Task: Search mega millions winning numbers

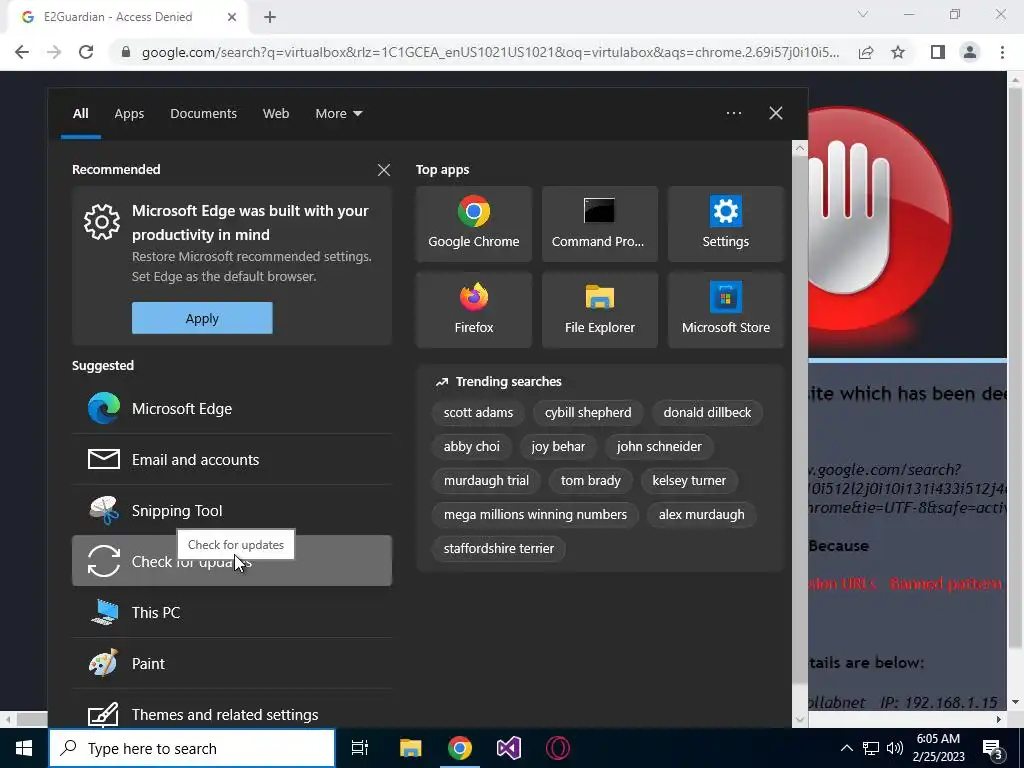Action: coord(535,515)
